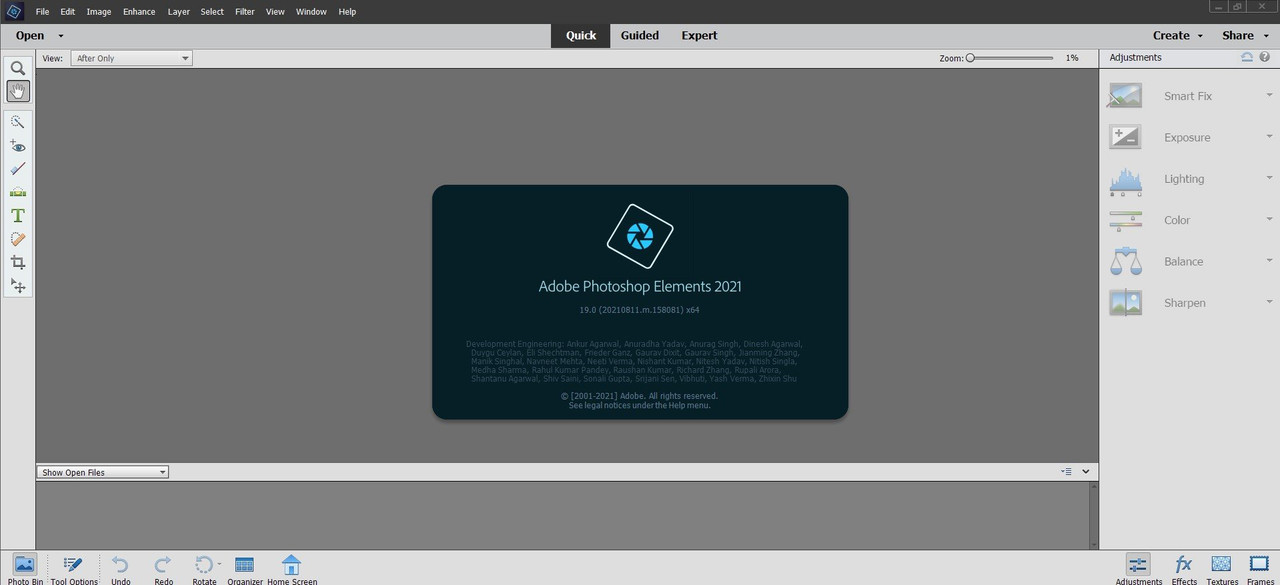Select the Red Eye Removal tool
This screenshot has height=585, width=1280.
coord(18,146)
